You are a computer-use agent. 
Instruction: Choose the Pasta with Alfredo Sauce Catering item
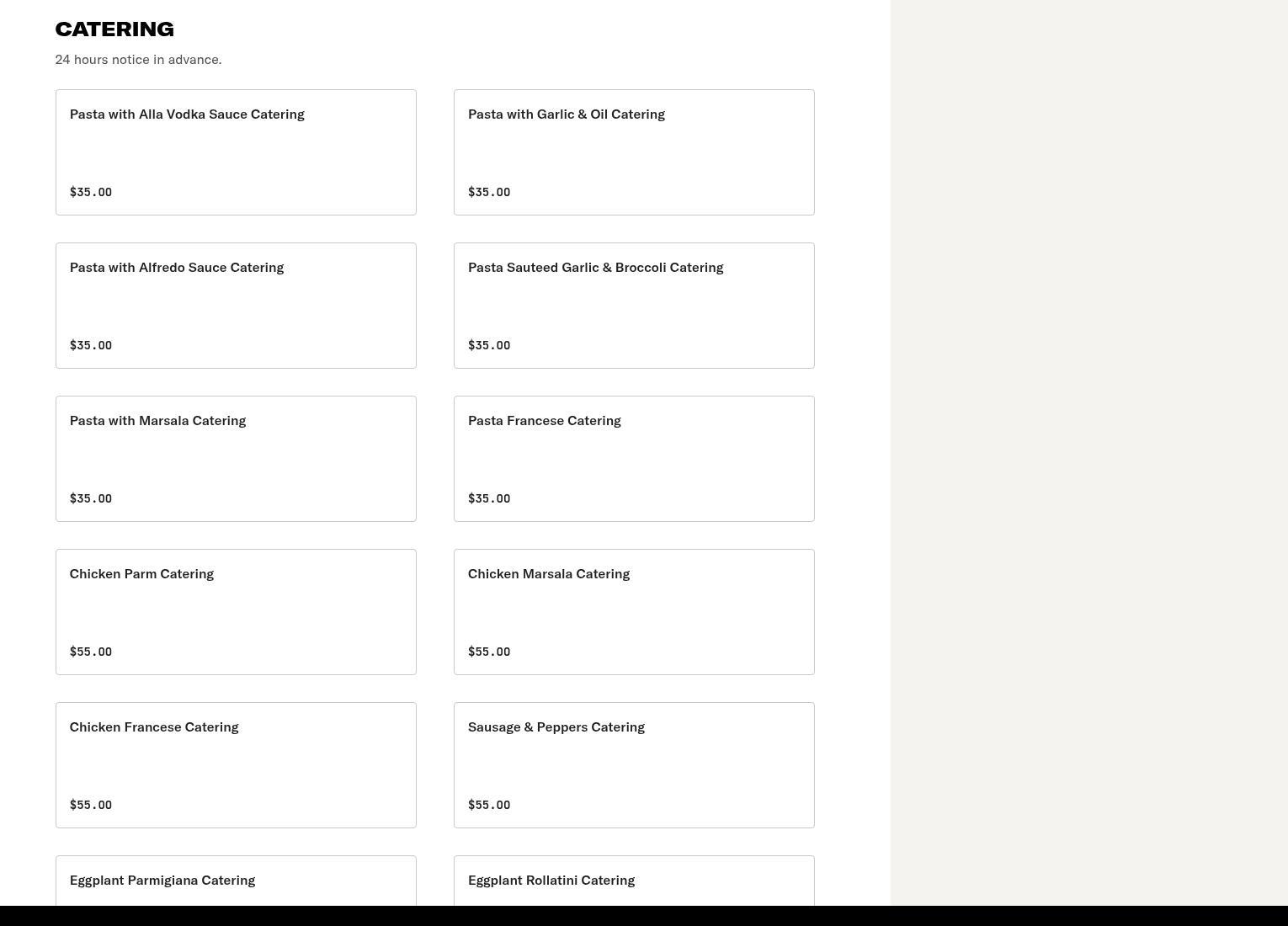236,306
